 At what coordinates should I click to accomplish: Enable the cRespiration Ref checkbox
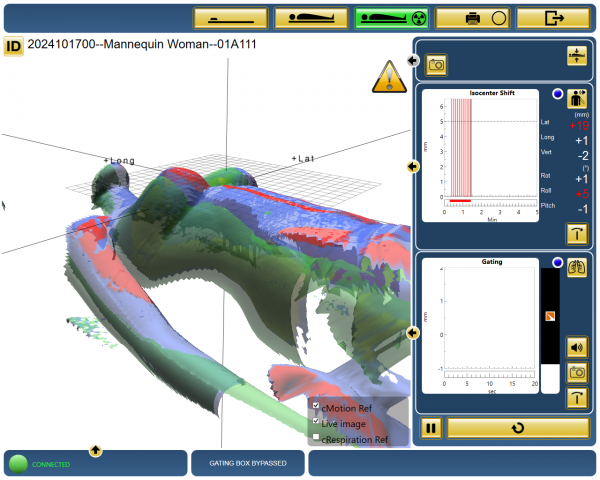click(x=316, y=436)
